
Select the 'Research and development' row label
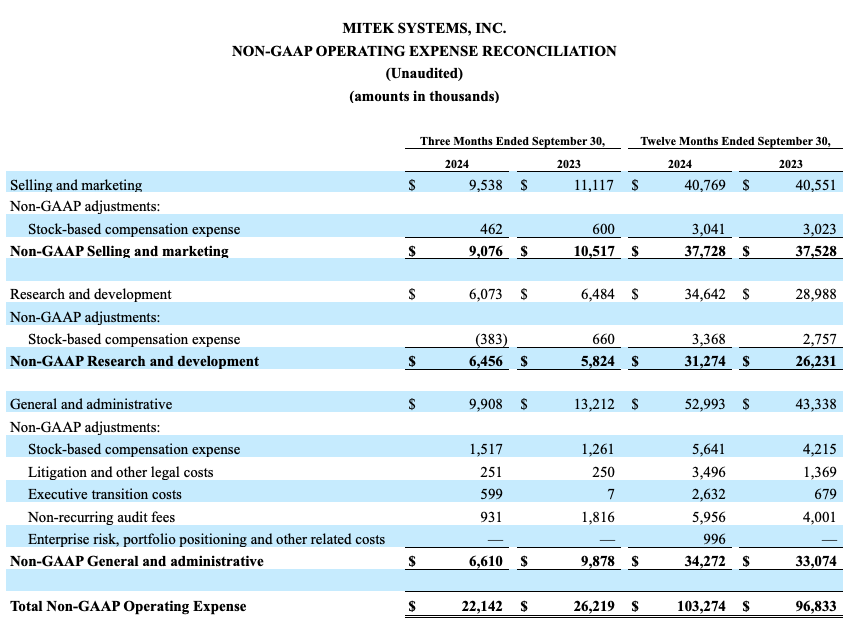pyautogui.click(x=90, y=294)
